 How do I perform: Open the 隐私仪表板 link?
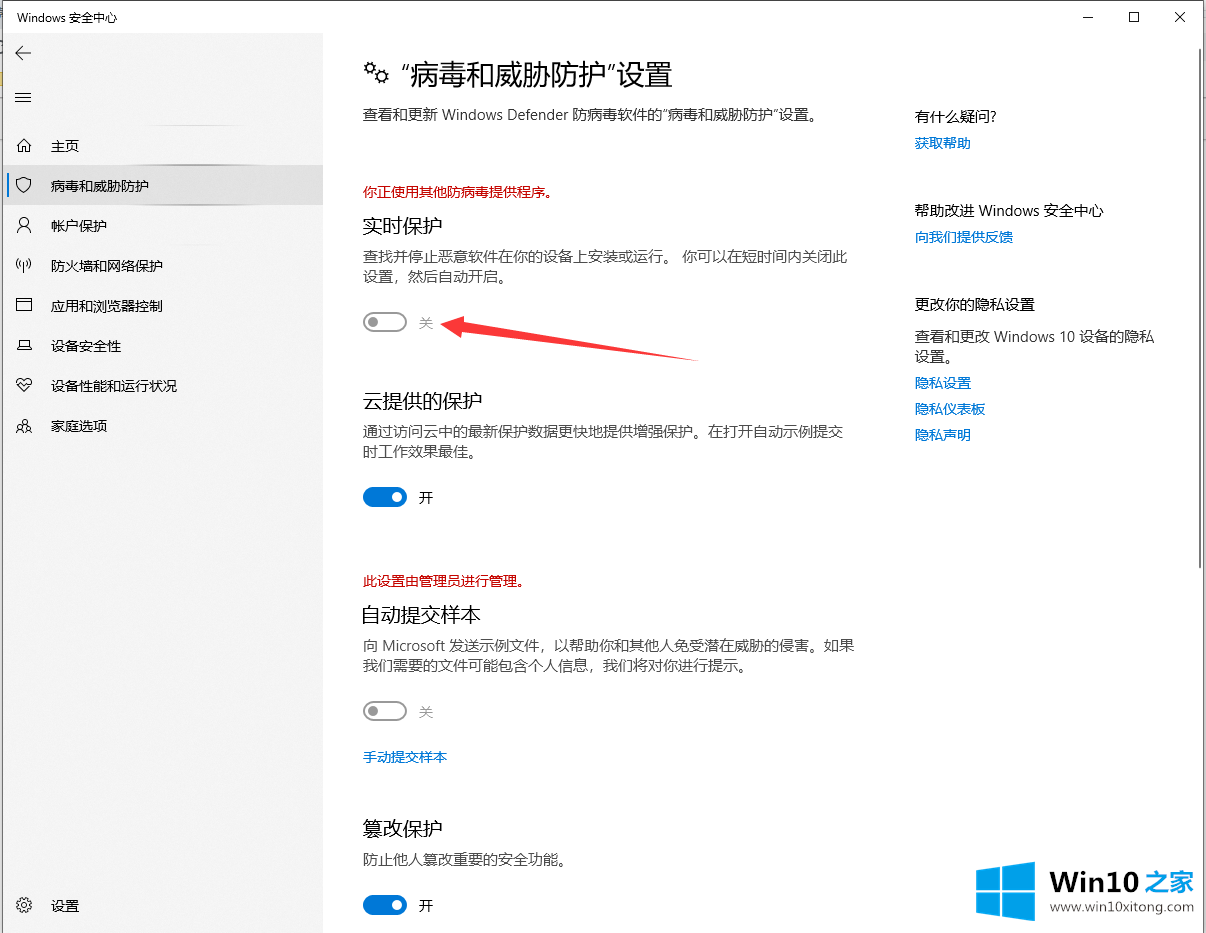[950, 409]
